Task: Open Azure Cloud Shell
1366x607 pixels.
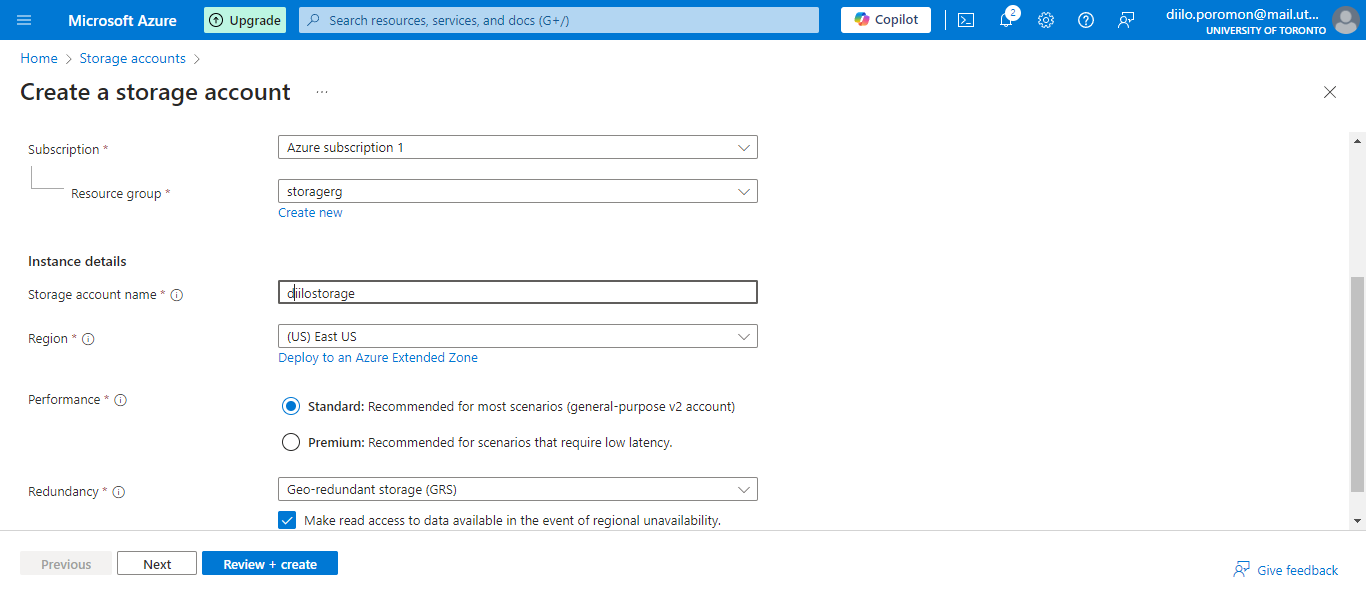Action: click(x=965, y=19)
